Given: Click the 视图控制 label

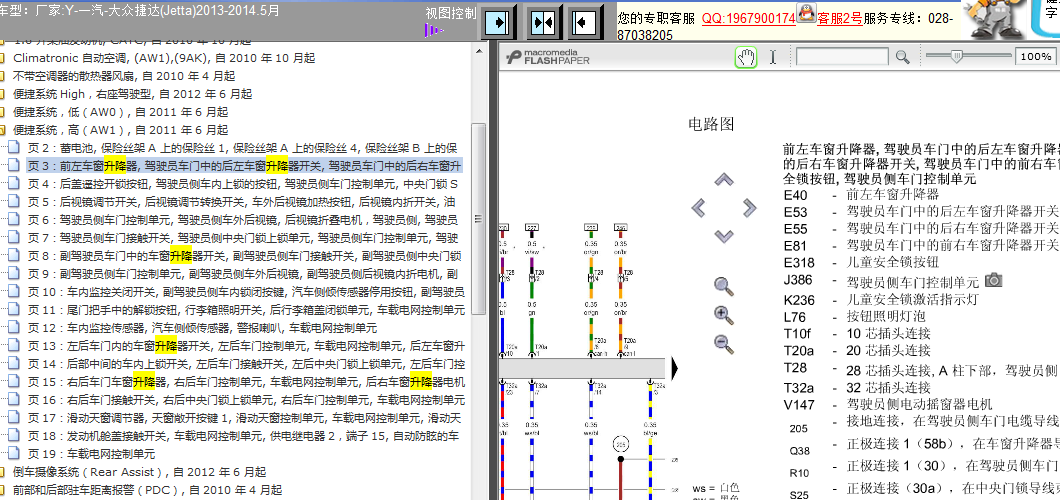Looking at the screenshot, I should click(451, 14).
